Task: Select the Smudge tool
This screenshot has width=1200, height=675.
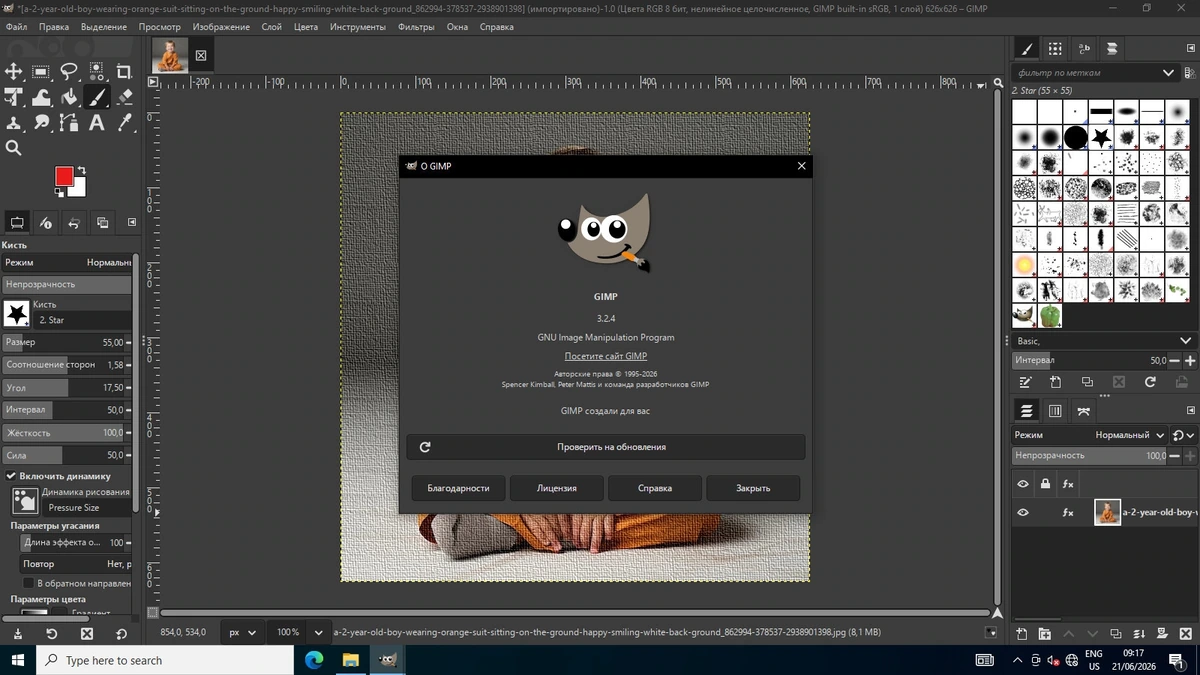Action: point(41,123)
